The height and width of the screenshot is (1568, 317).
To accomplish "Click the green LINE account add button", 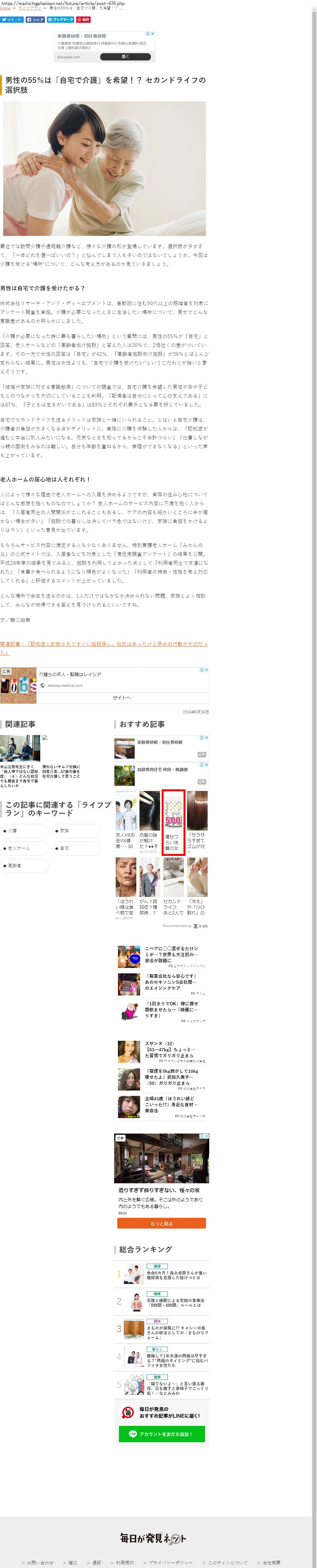I will (162, 1433).
